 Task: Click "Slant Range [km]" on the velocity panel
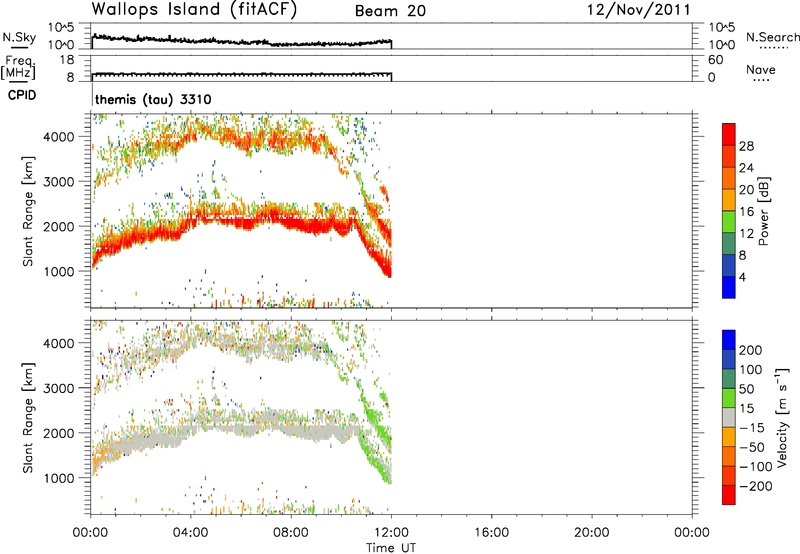coord(28,418)
